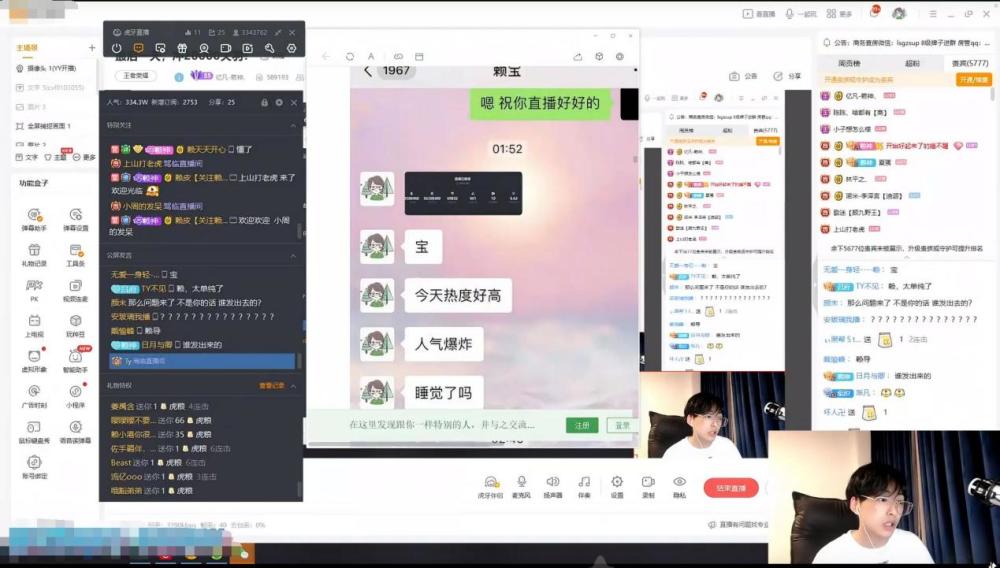Screen dimensions: 1000x568
Task: Open the user avatar in top bar
Action: [x=899, y=13]
